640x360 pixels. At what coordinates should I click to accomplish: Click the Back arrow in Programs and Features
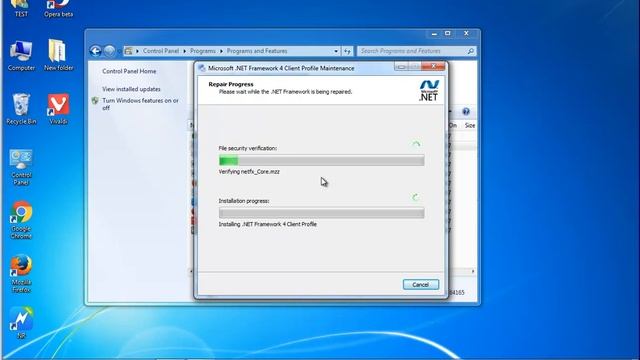click(96, 51)
